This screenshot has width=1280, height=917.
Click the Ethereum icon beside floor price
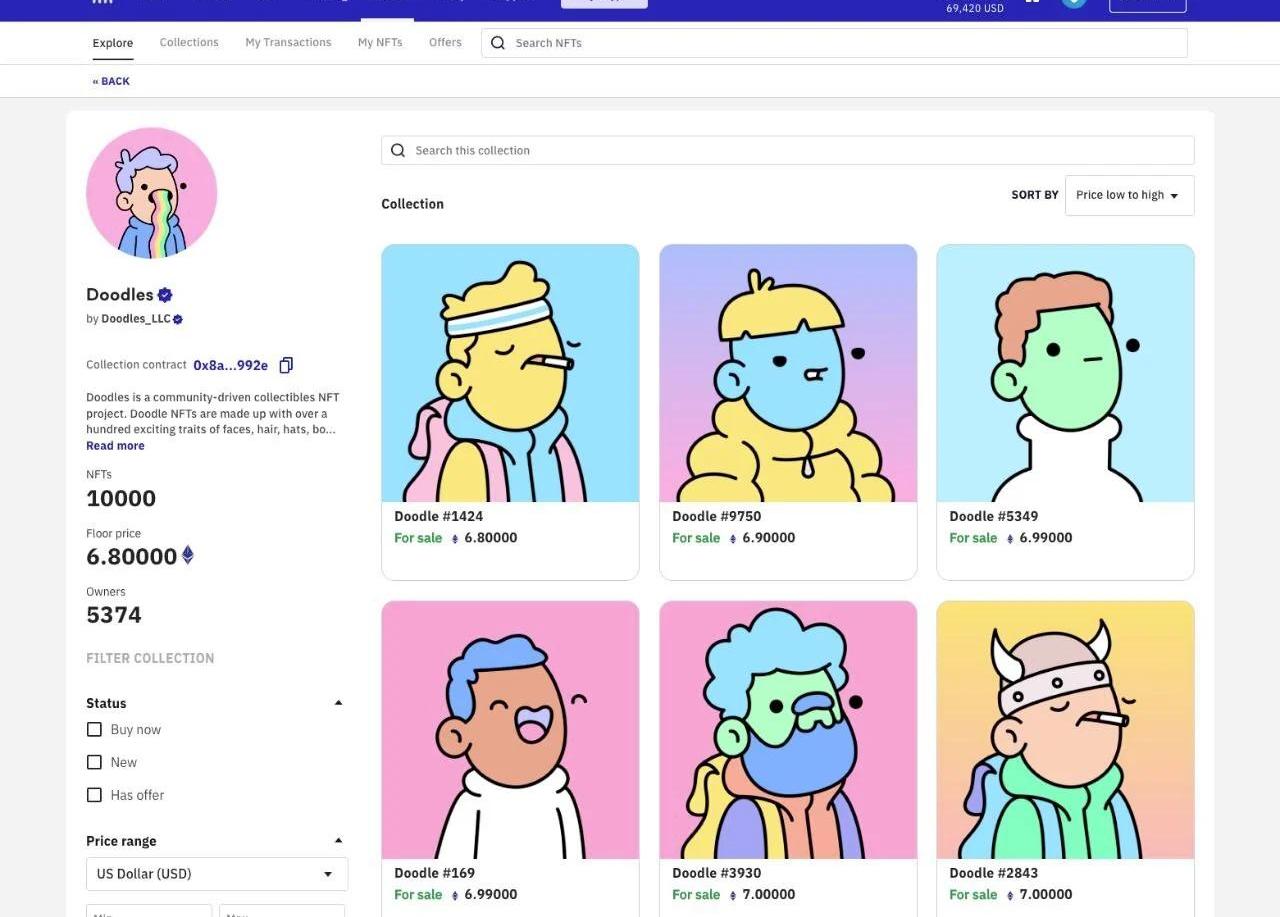(x=187, y=555)
